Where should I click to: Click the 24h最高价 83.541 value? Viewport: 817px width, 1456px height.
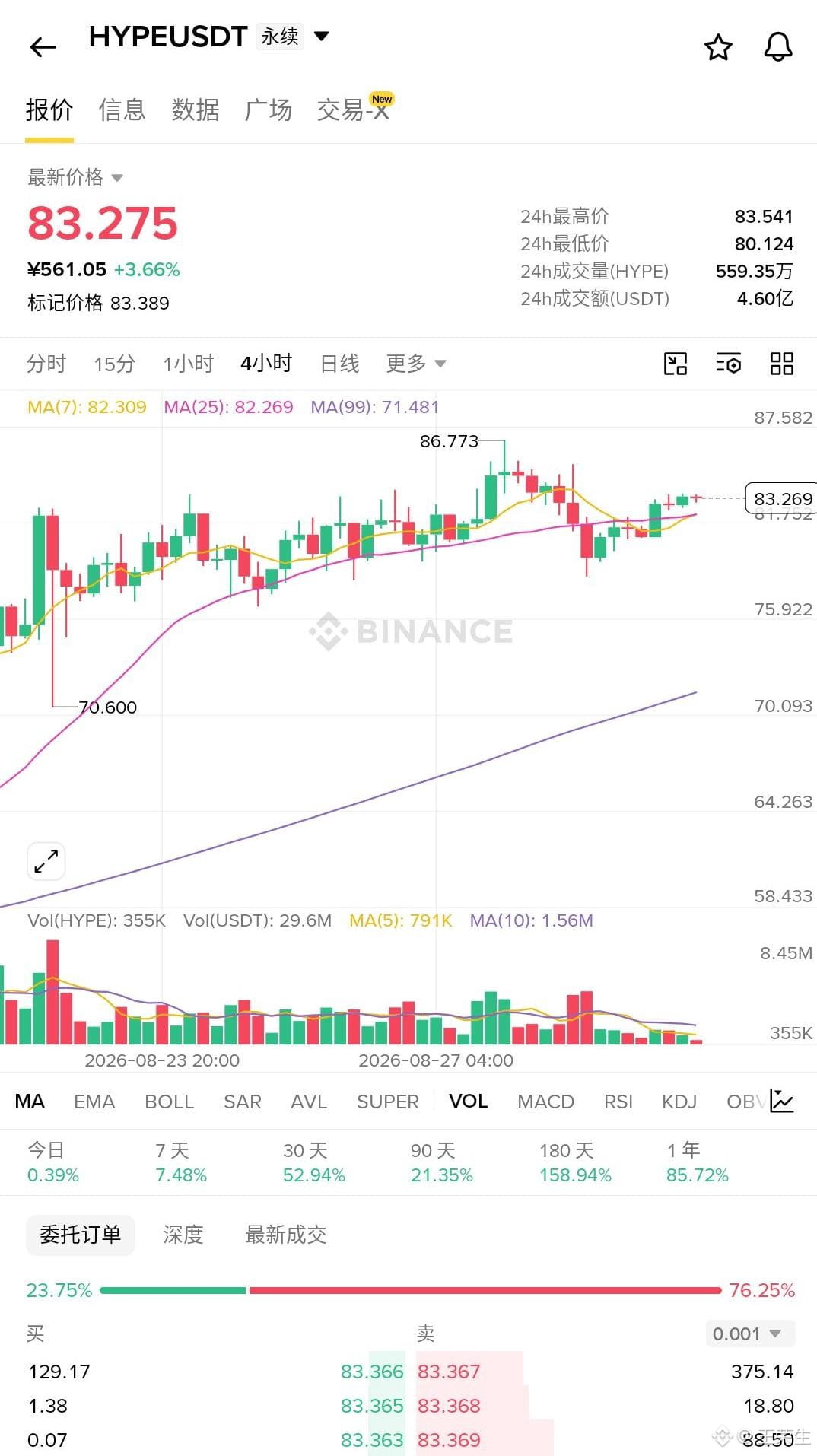click(x=764, y=217)
